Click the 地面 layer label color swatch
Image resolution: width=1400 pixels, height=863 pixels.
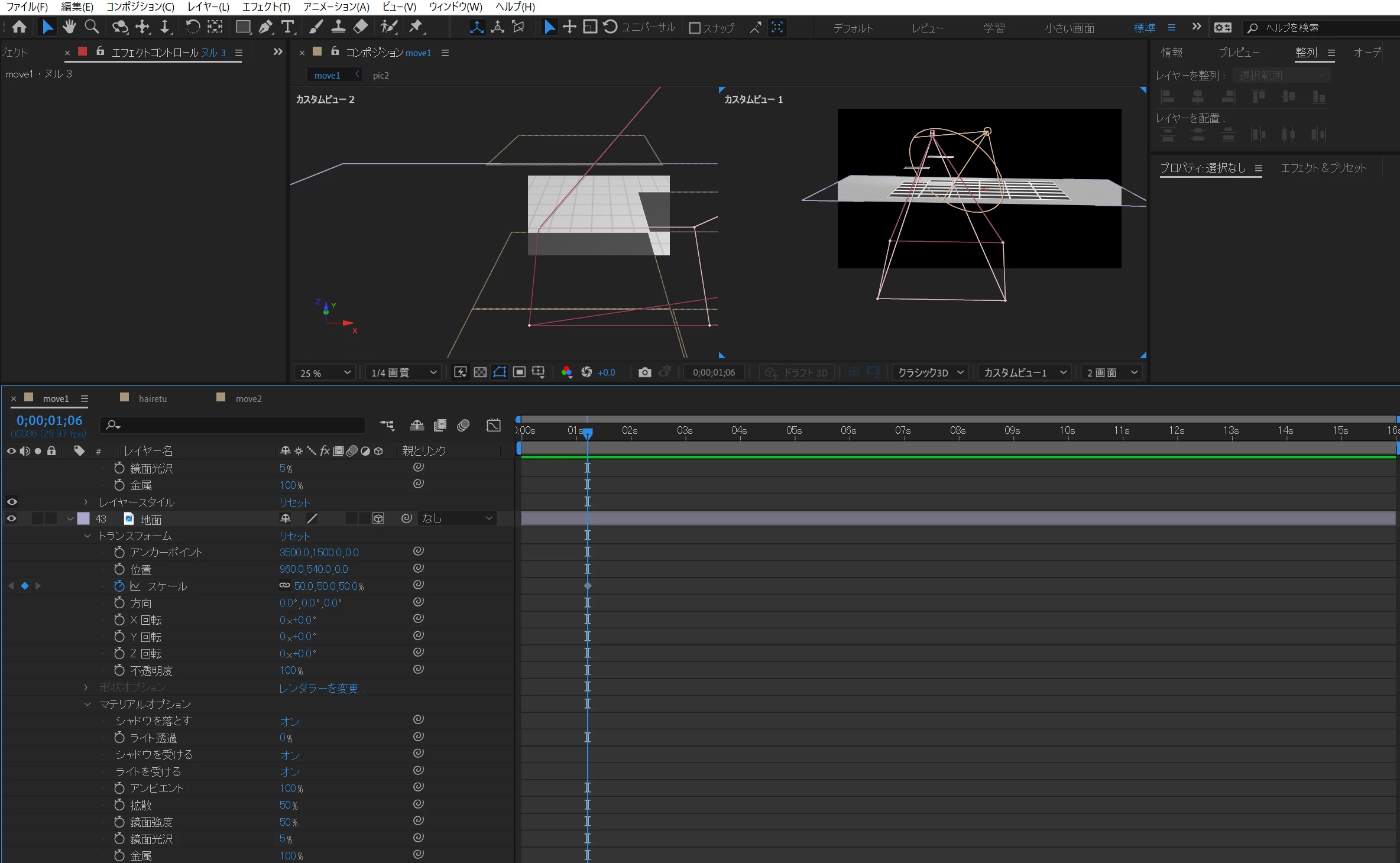(x=83, y=518)
